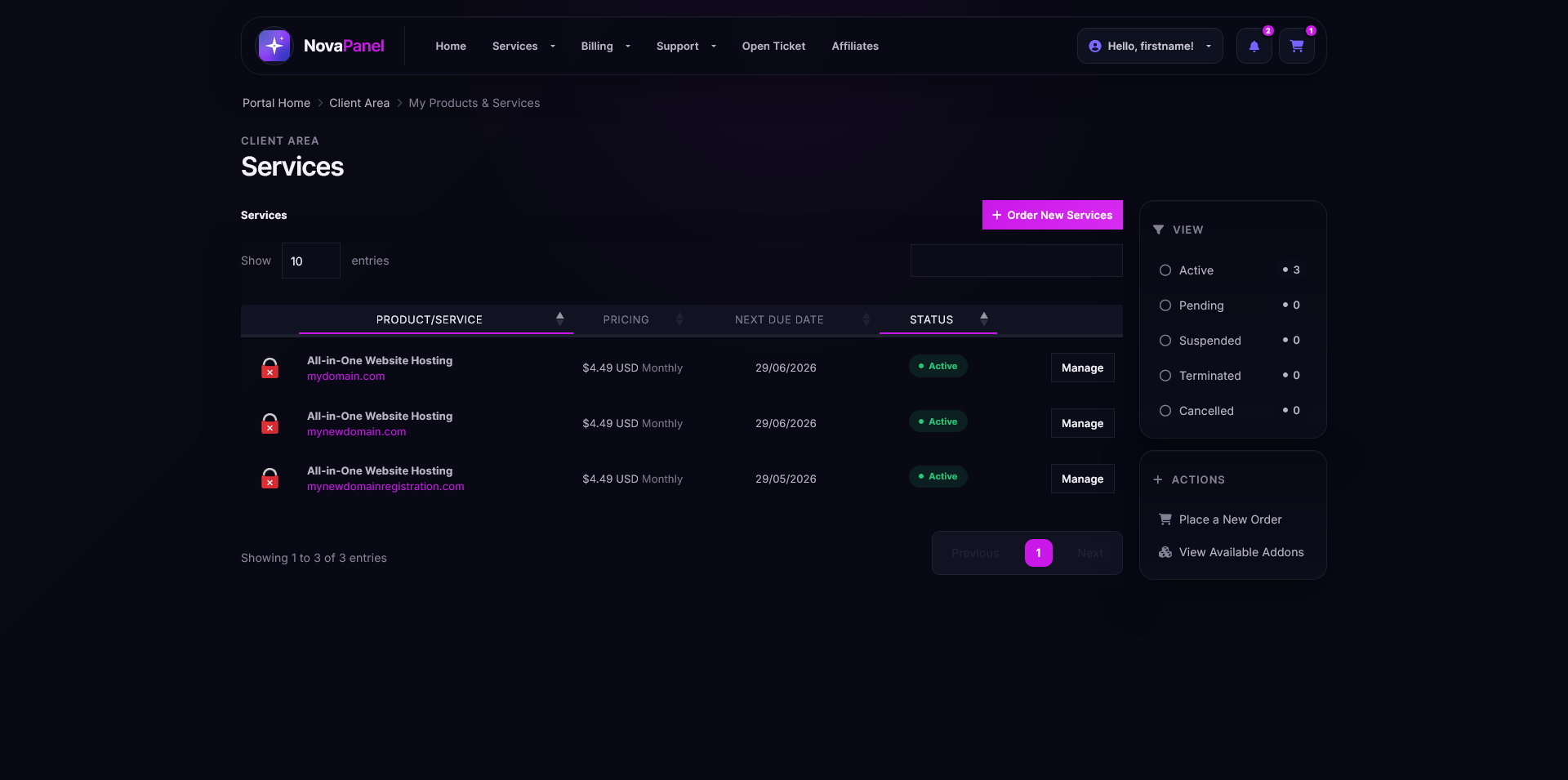Click the Next pagination button
This screenshot has height=780, width=1568.
click(x=1090, y=553)
